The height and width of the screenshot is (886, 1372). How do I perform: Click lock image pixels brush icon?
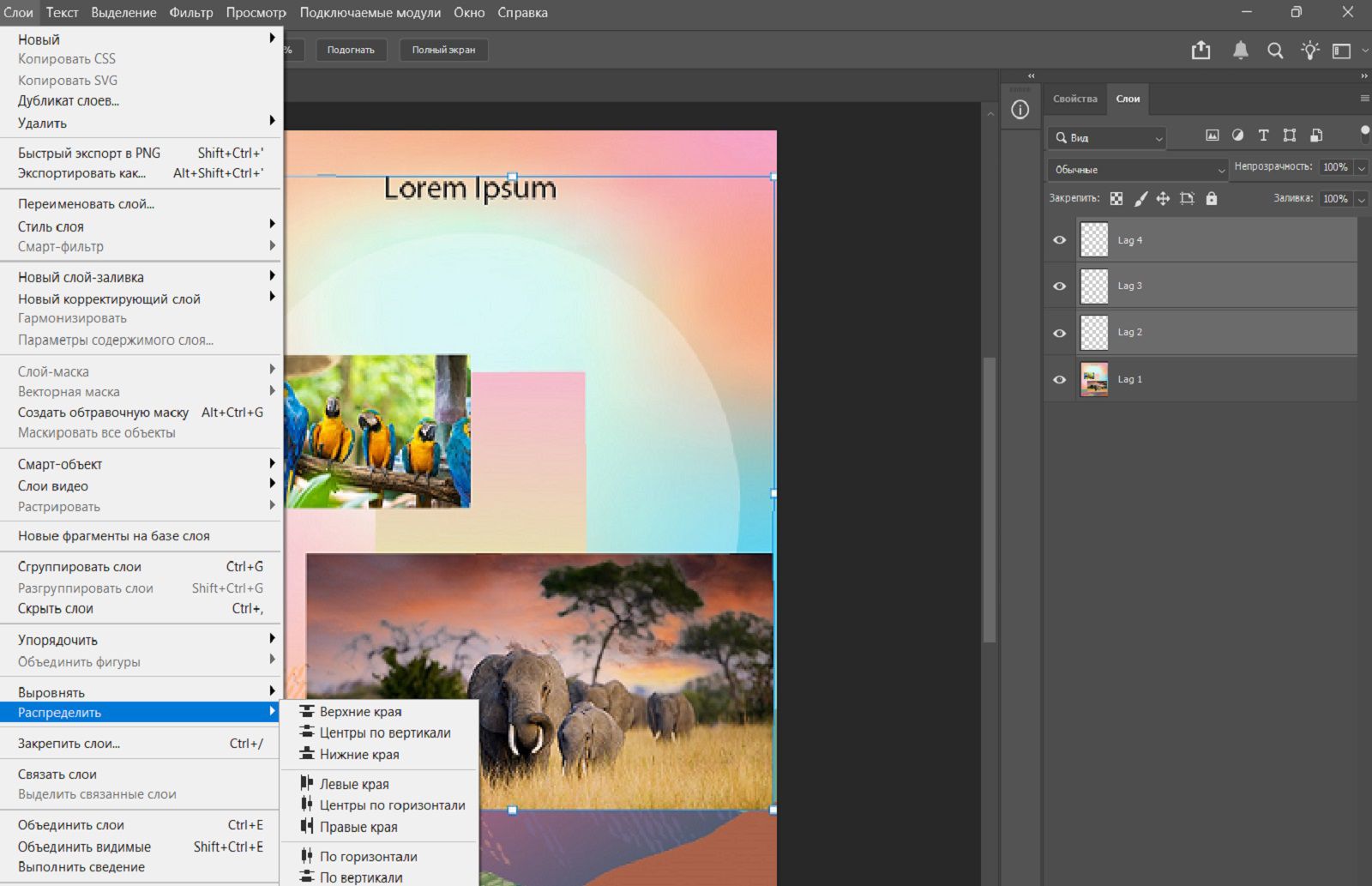point(1140,199)
